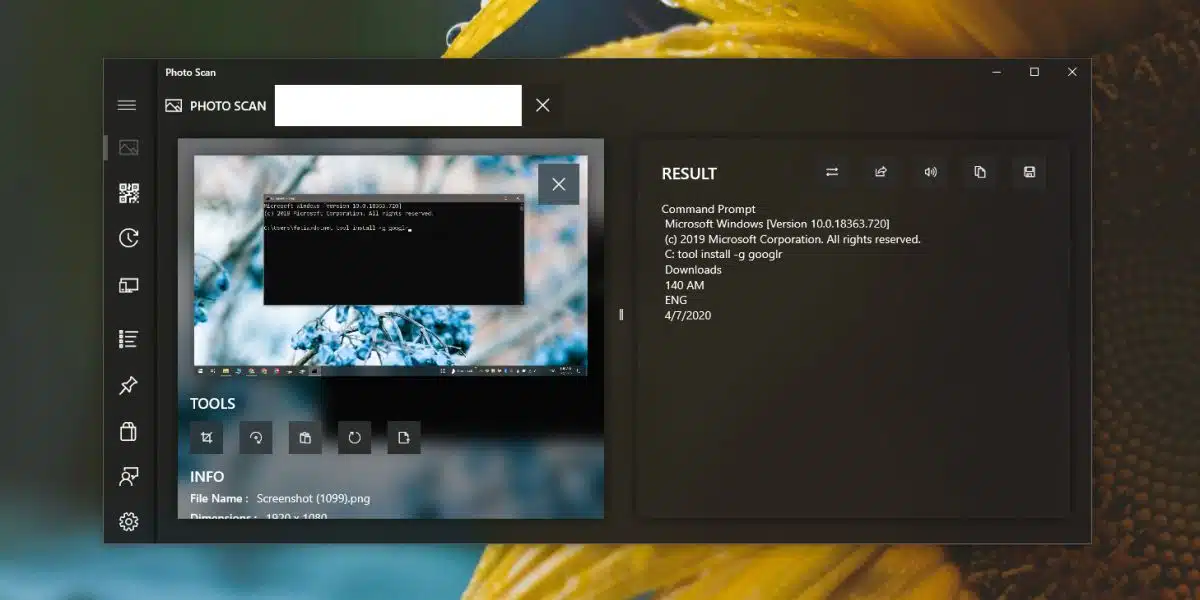The height and width of the screenshot is (600, 1200).
Task: Click 'Microsoft Windows [Version 10.0.18363.720]' text
Action: coord(777,225)
